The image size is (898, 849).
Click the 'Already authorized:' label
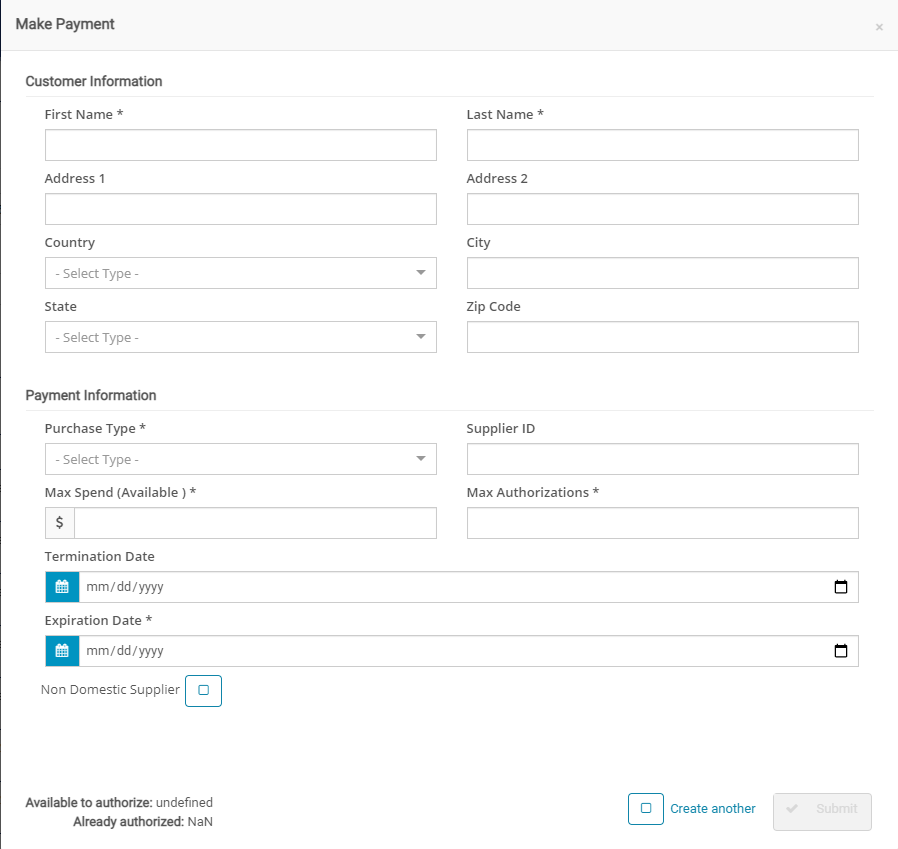[x=128, y=822]
